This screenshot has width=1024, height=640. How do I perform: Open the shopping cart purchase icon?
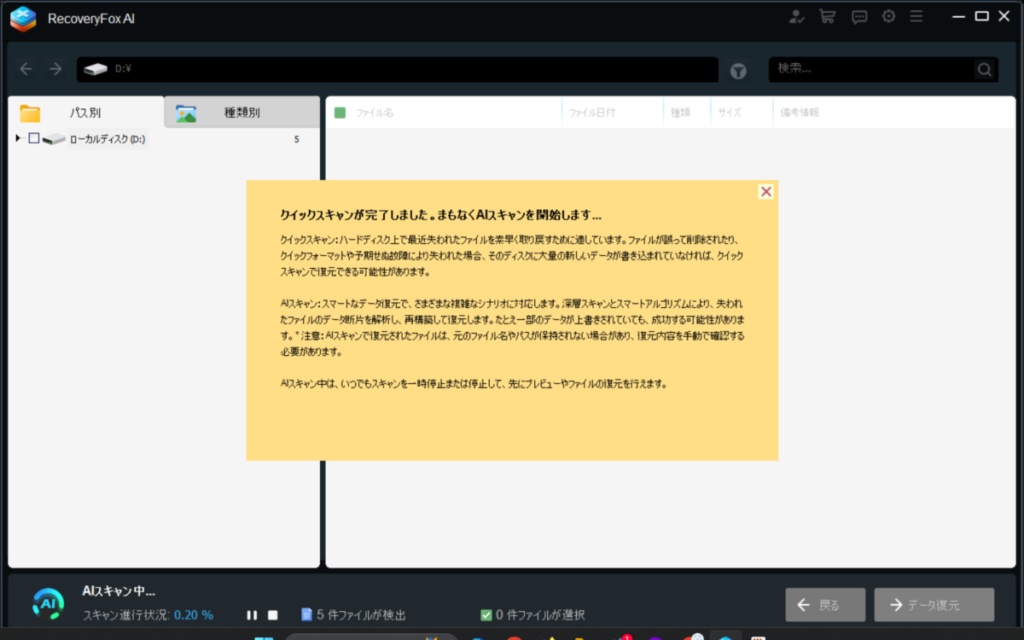click(x=827, y=17)
